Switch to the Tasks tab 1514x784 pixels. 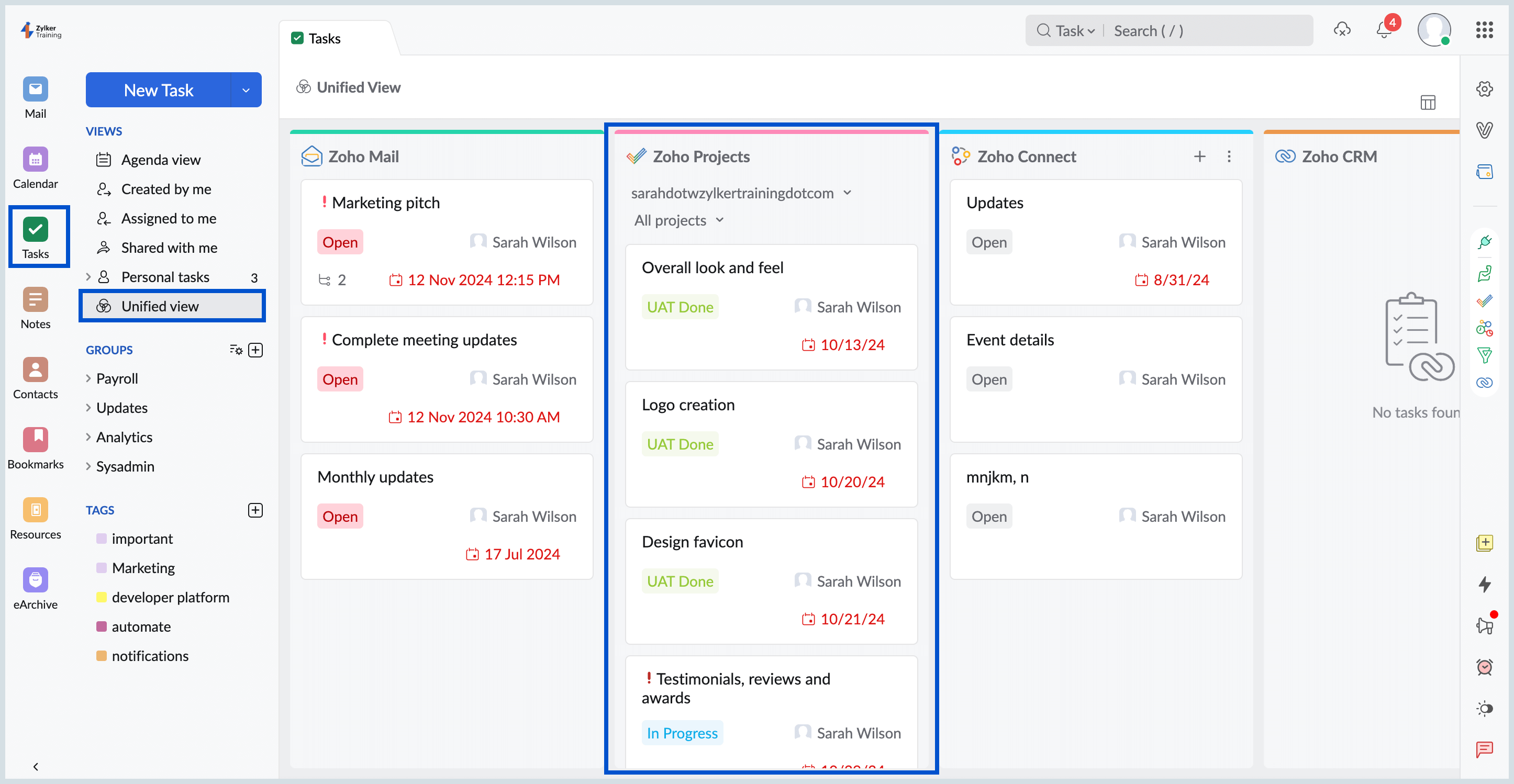pos(324,38)
